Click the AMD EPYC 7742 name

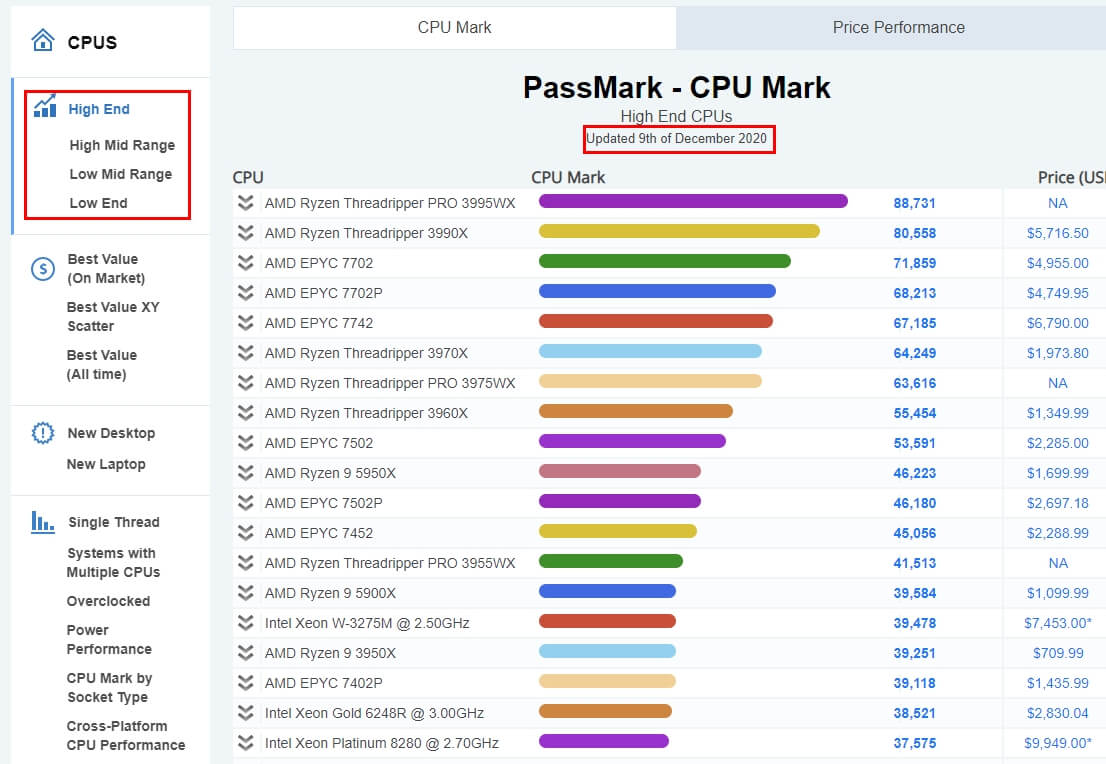tap(319, 323)
